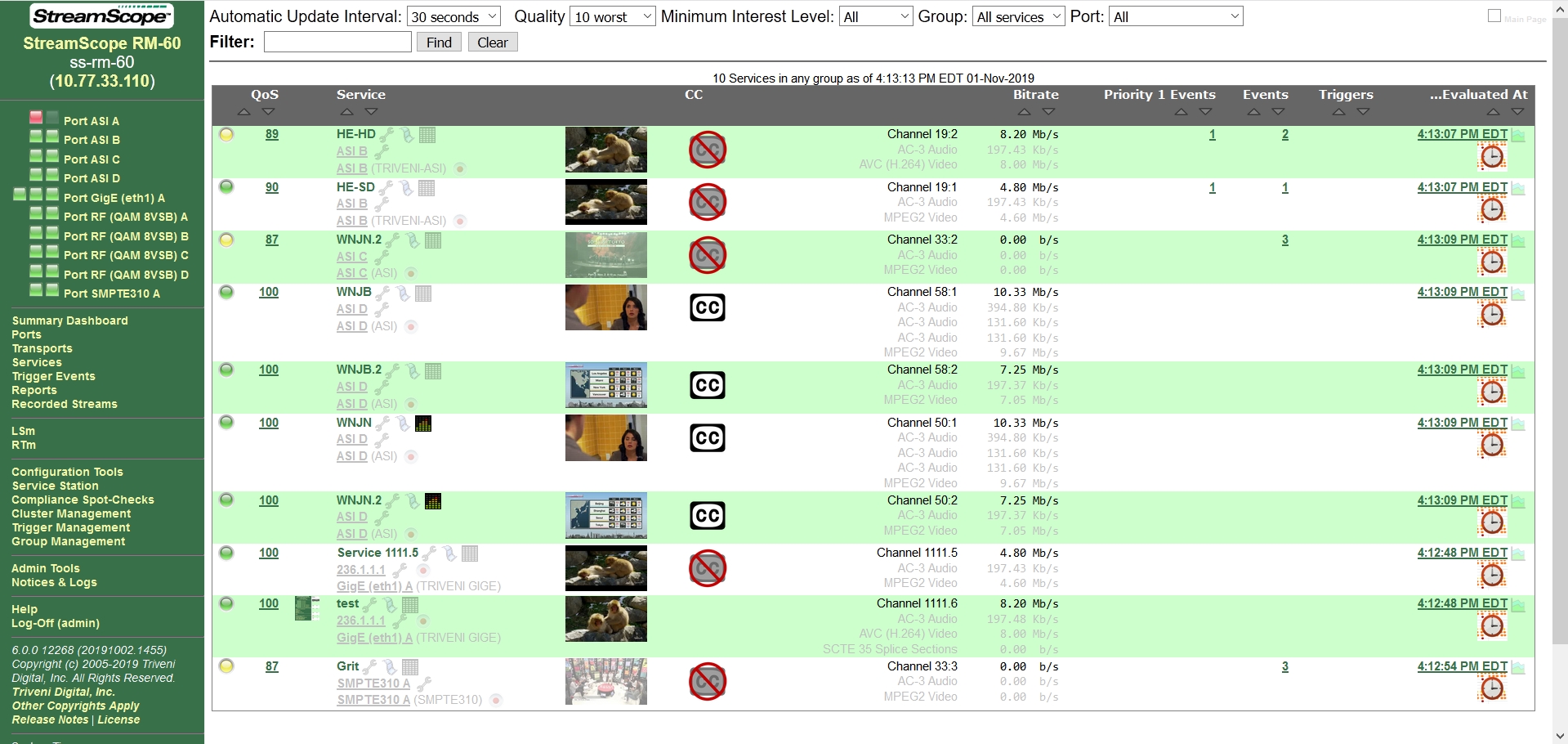Click the record dot in the HE-SD row
The width and height of the screenshot is (1568, 744).
[x=460, y=221]
